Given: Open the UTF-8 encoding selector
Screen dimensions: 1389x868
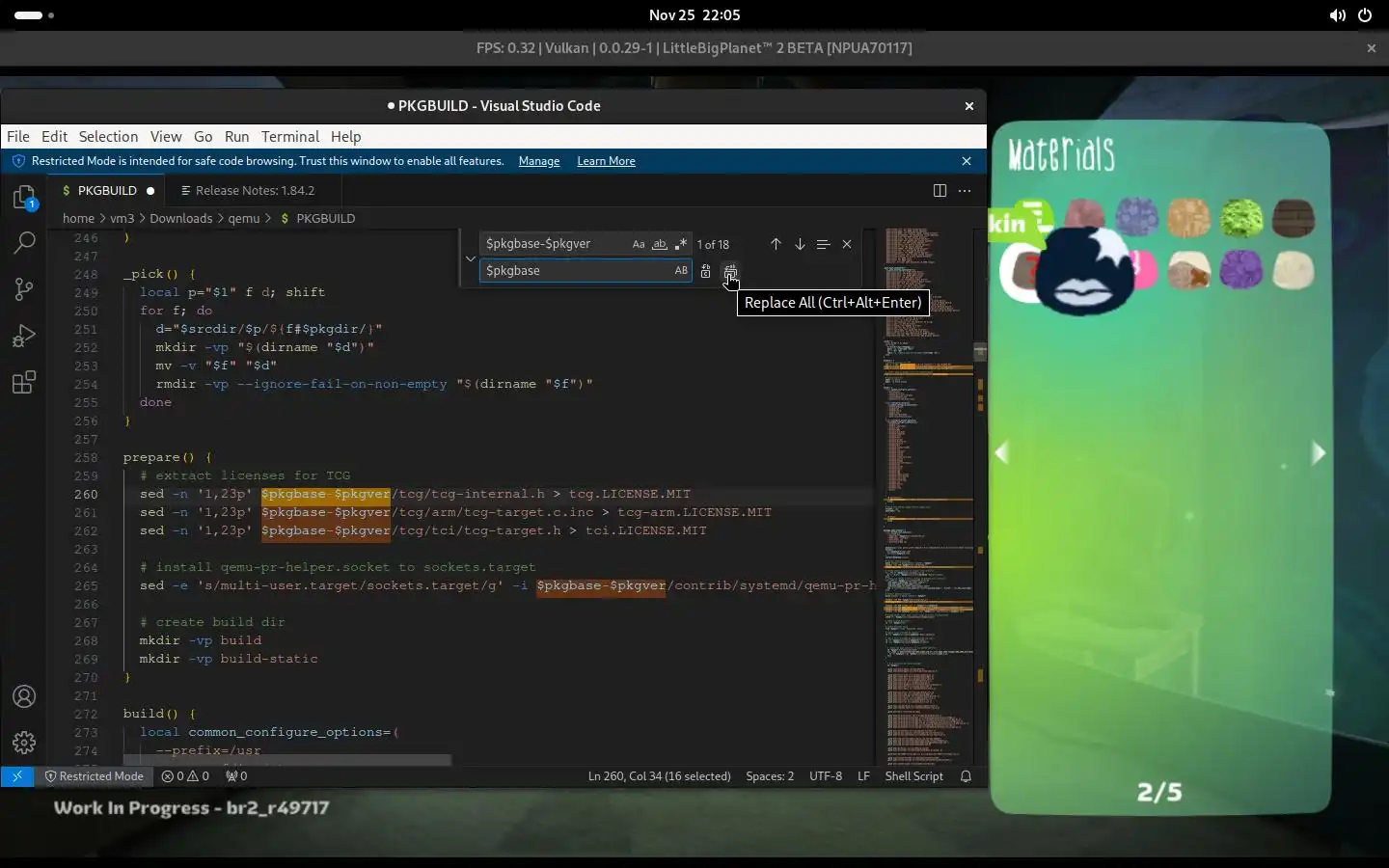Looking at the screenshot, I should [826, 776].
